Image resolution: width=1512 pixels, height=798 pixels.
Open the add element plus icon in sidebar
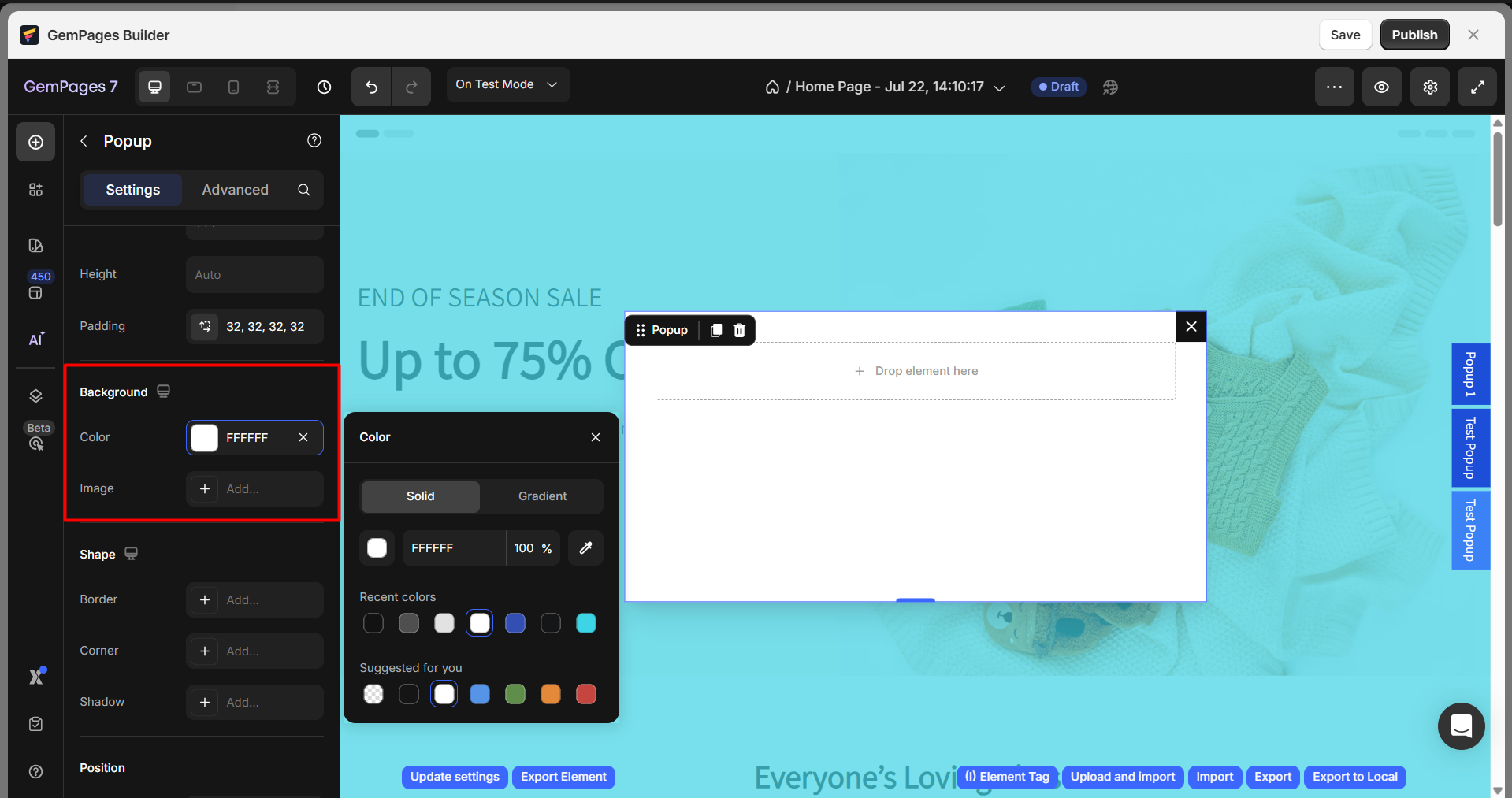(35, 142)
